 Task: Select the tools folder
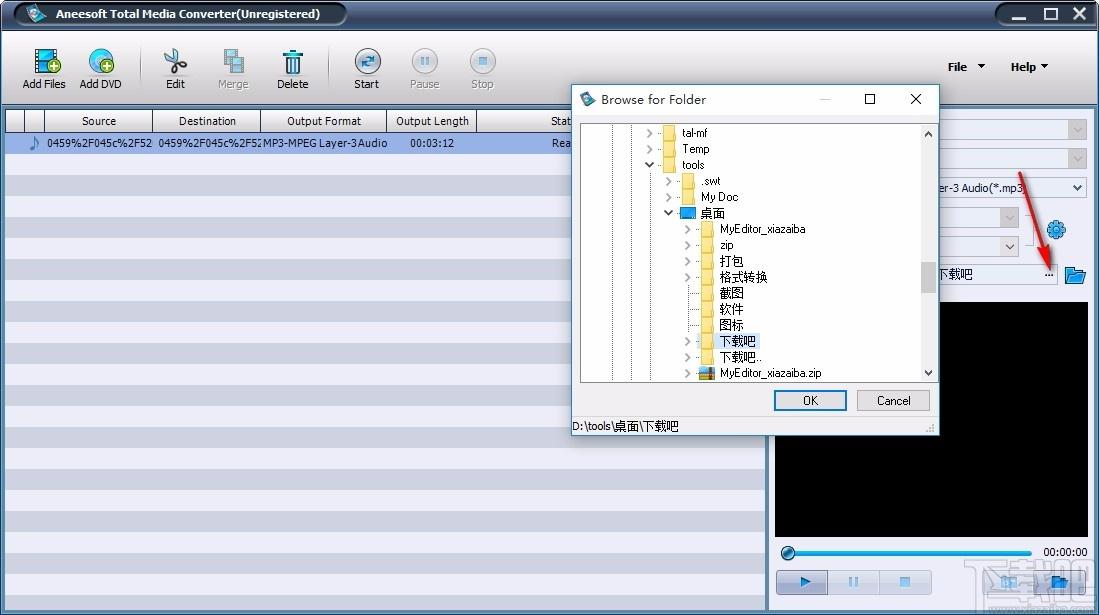click(x=693, y=165)
